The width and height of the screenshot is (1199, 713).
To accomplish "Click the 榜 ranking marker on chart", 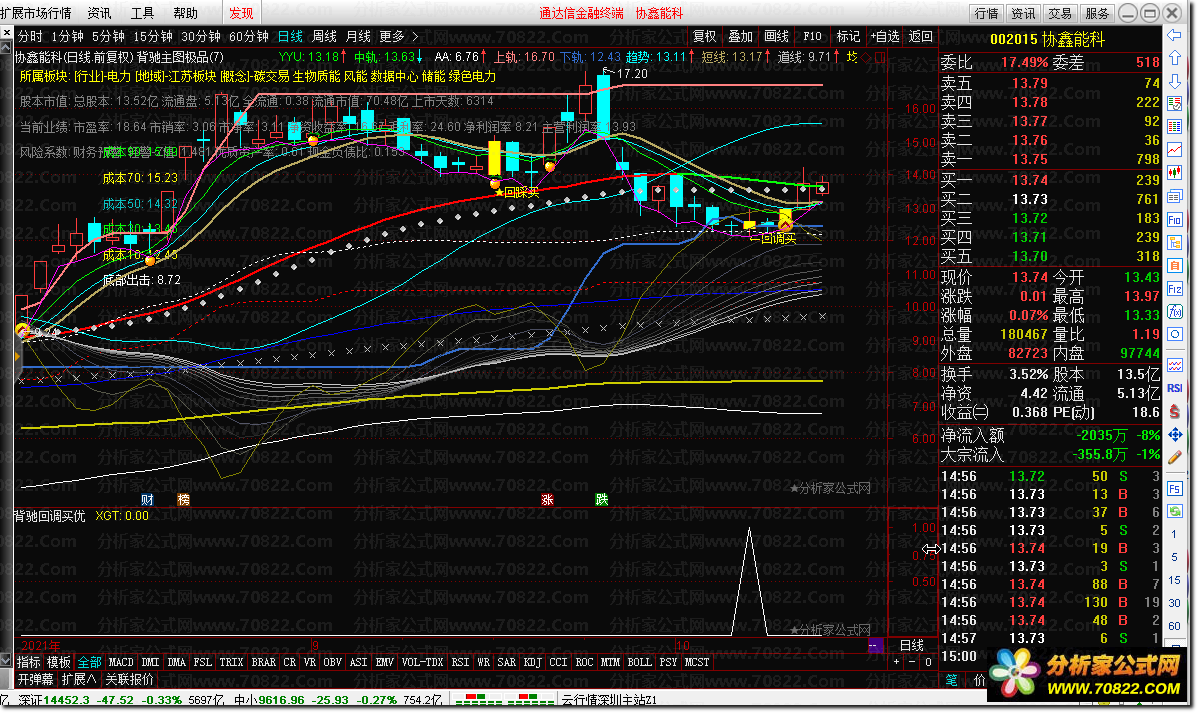I will click(x=184, y=500).
